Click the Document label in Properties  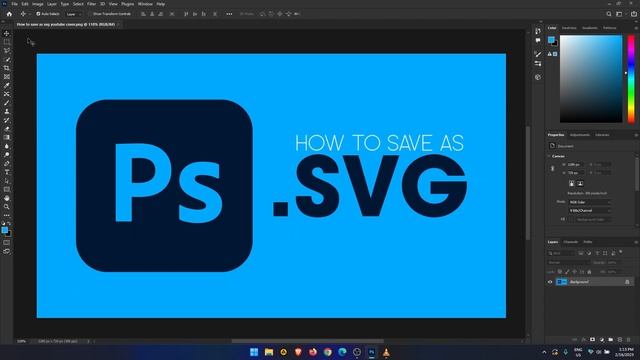pyautogui.click(x=565, y=146)
